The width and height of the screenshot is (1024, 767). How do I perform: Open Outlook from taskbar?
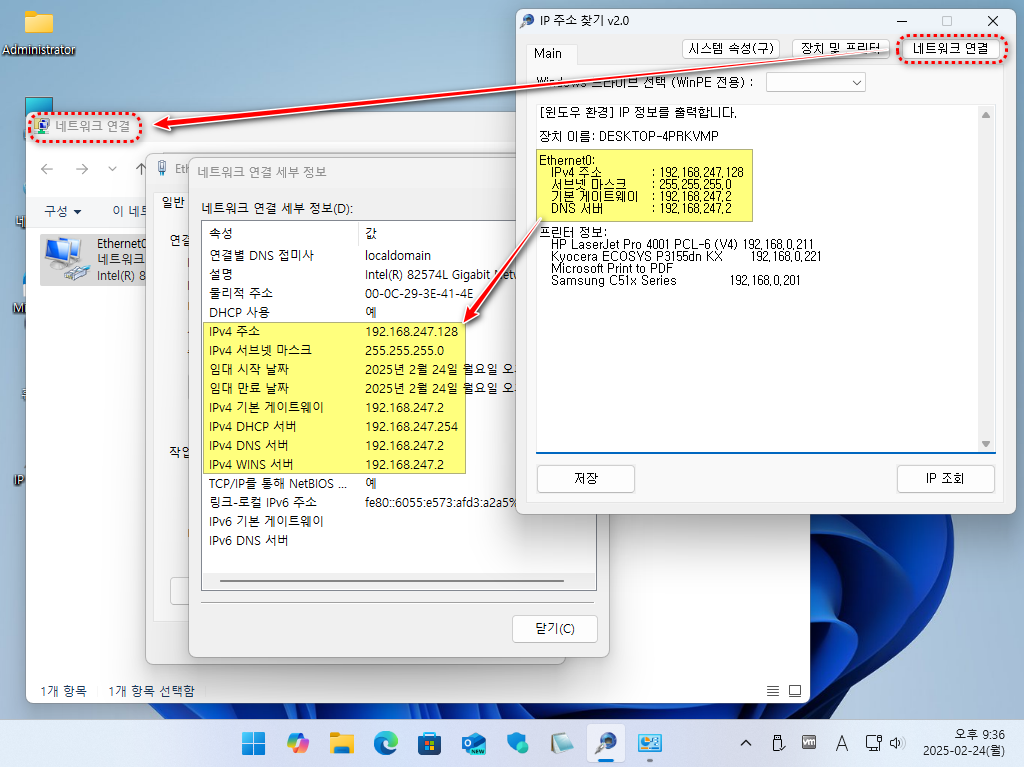point(473,743)
